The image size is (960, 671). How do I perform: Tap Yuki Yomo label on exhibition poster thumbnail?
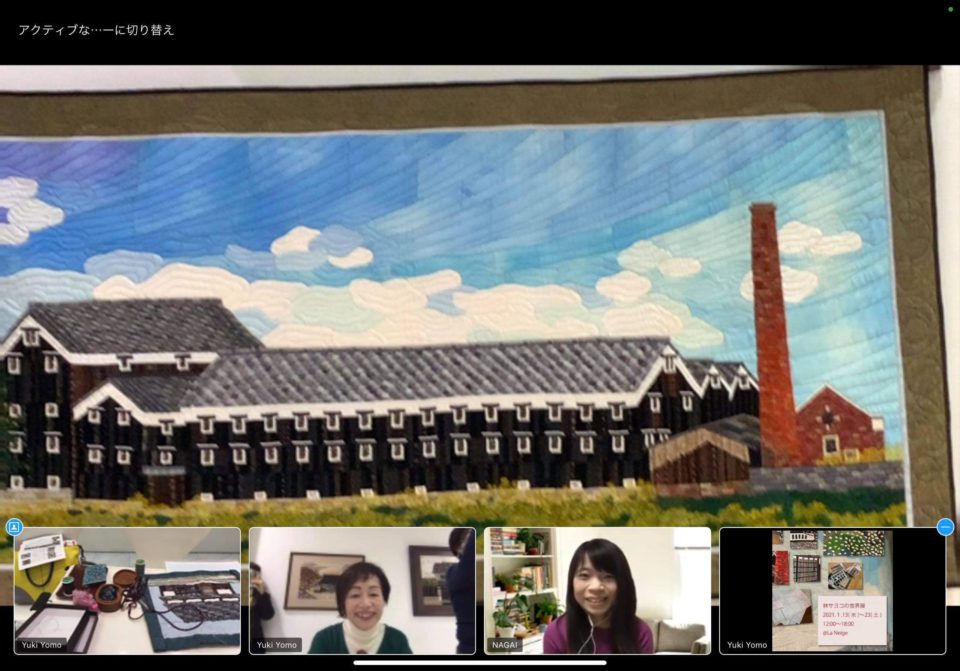[x=747, y=645]
